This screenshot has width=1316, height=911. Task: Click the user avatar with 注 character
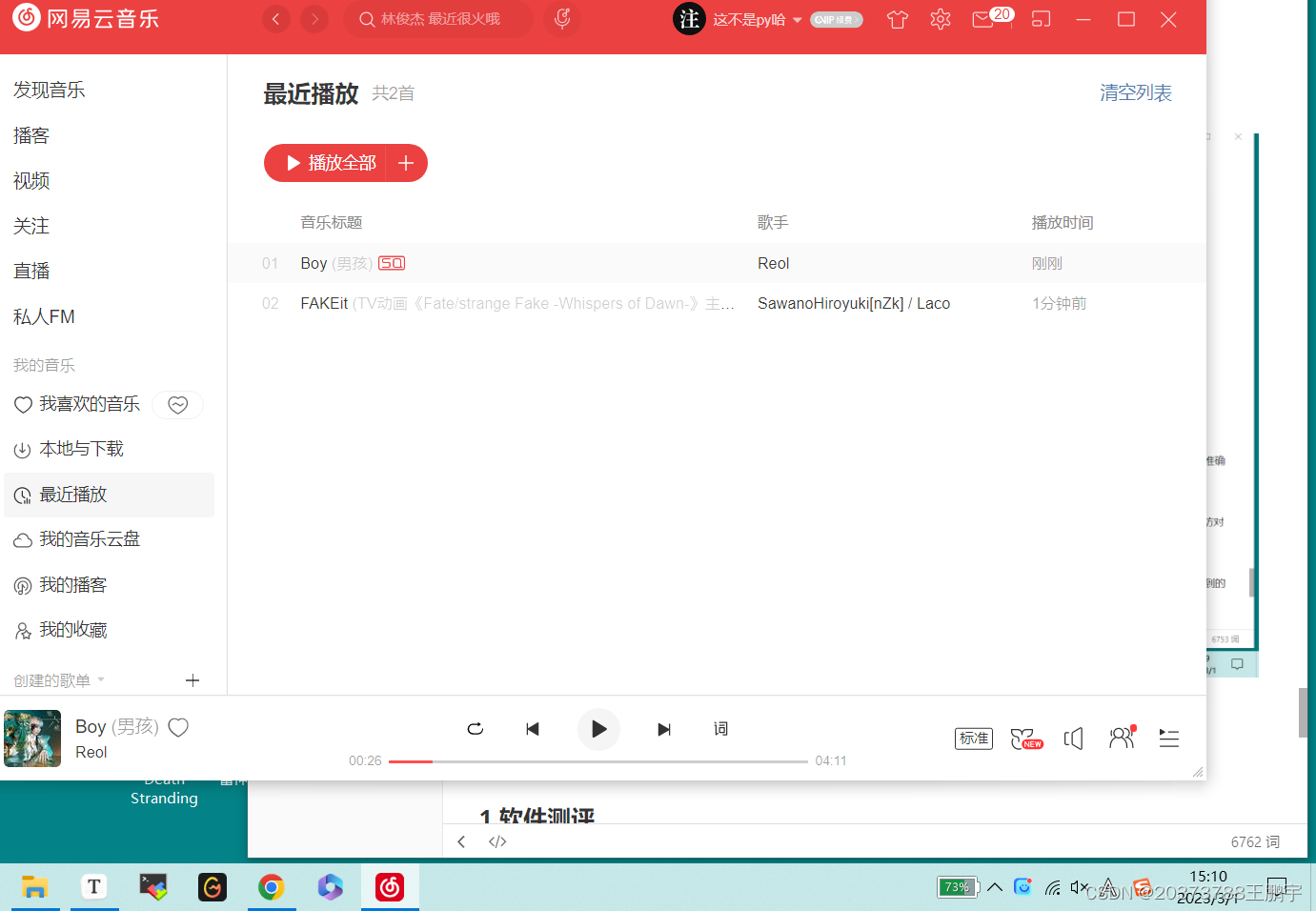point(689,19)
